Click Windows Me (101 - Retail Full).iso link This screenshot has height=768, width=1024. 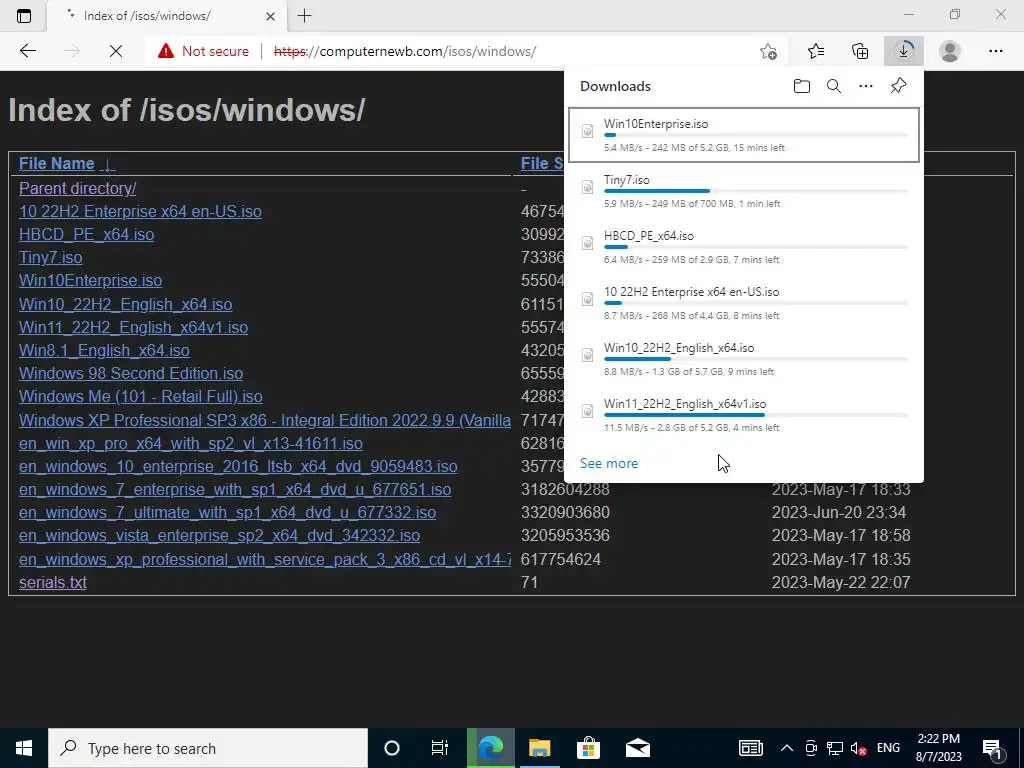(140, 396)
